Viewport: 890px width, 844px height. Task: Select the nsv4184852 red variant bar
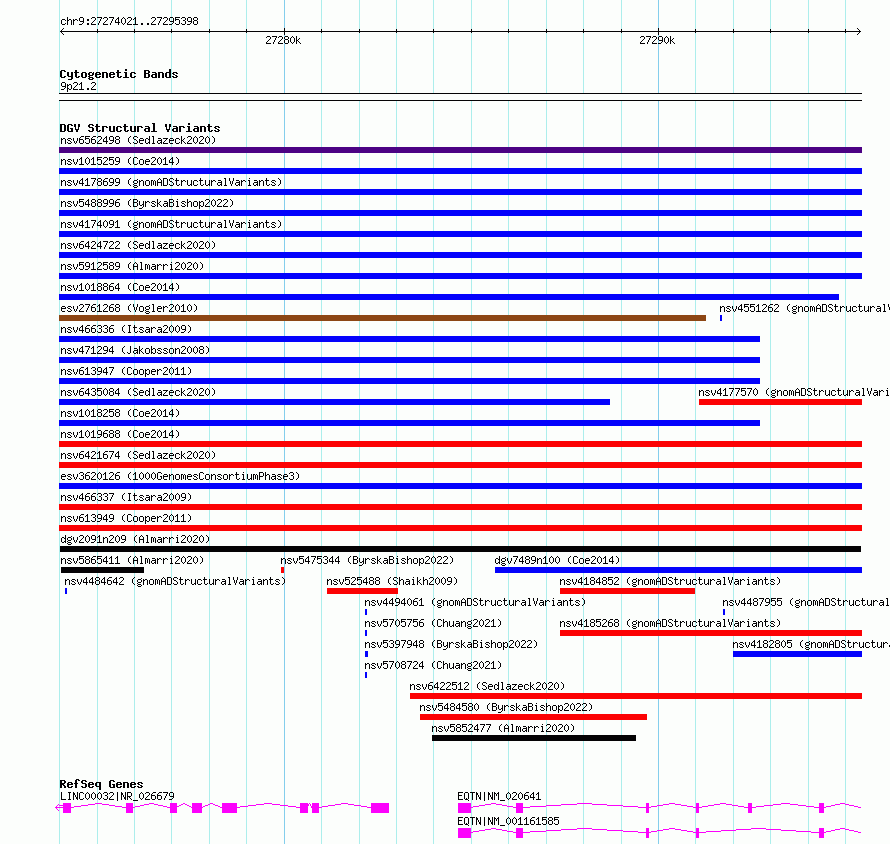pyautogui.click(x=627, y=591)
